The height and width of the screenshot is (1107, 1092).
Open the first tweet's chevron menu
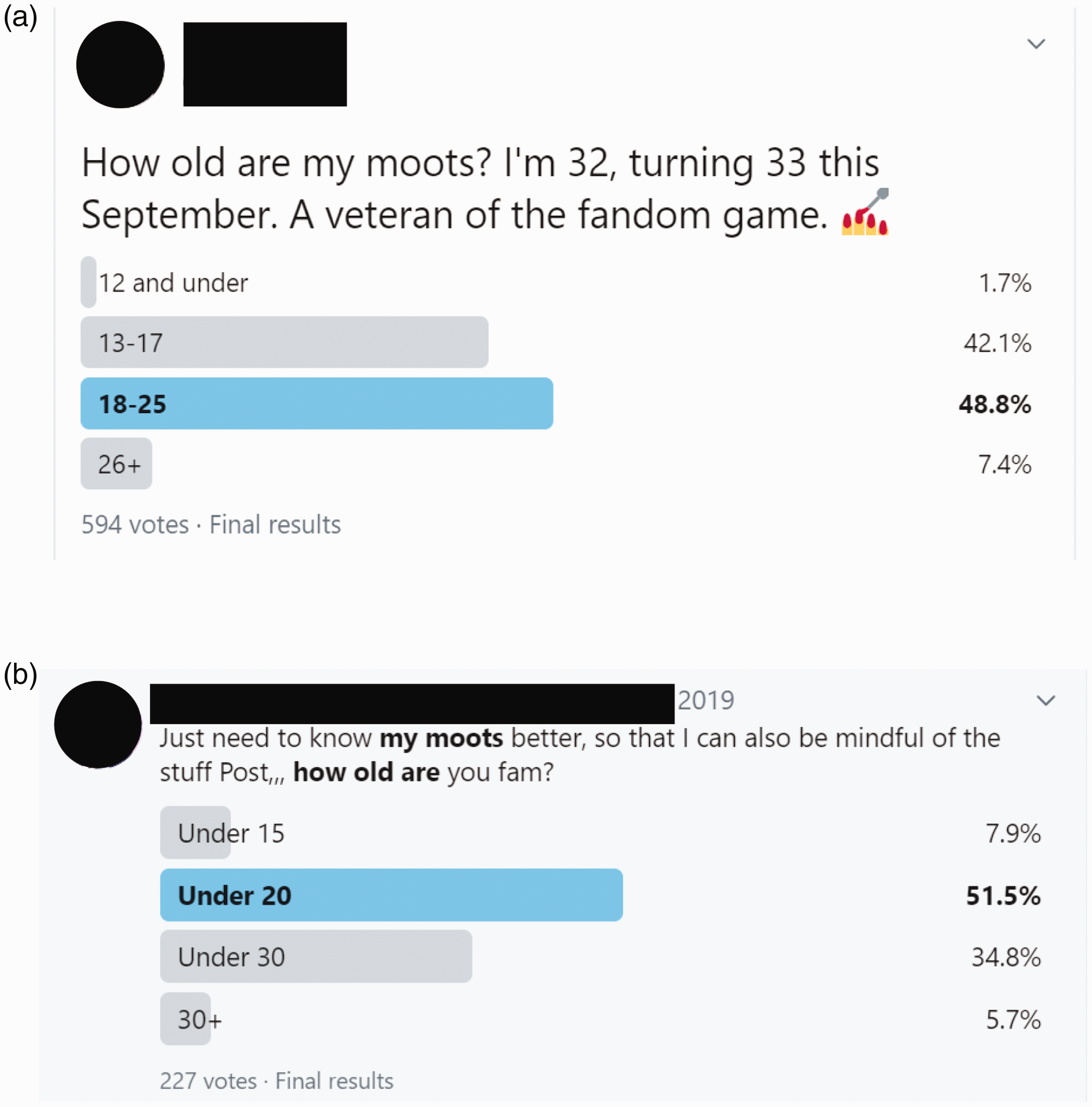pos(1036,44)
